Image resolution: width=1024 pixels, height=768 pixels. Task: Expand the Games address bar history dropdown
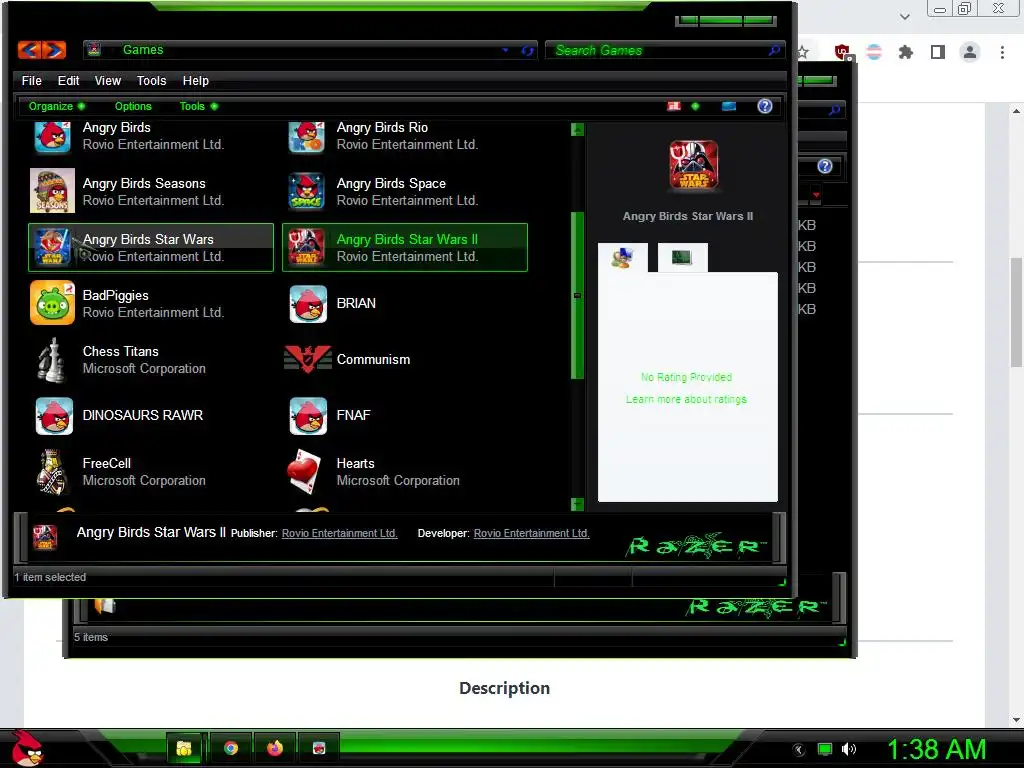[505, 50]
